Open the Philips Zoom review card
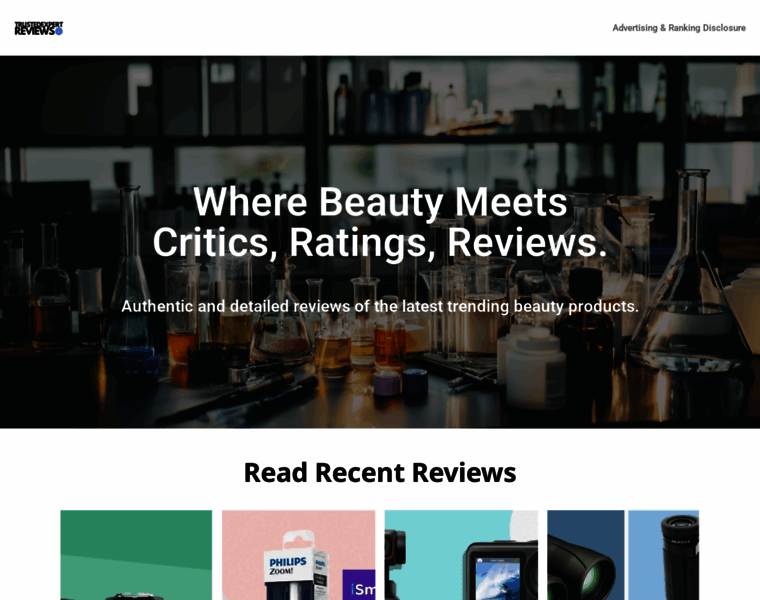Viewport: 760px width, 600px height. pyautogui.click(x=299, y=555)
